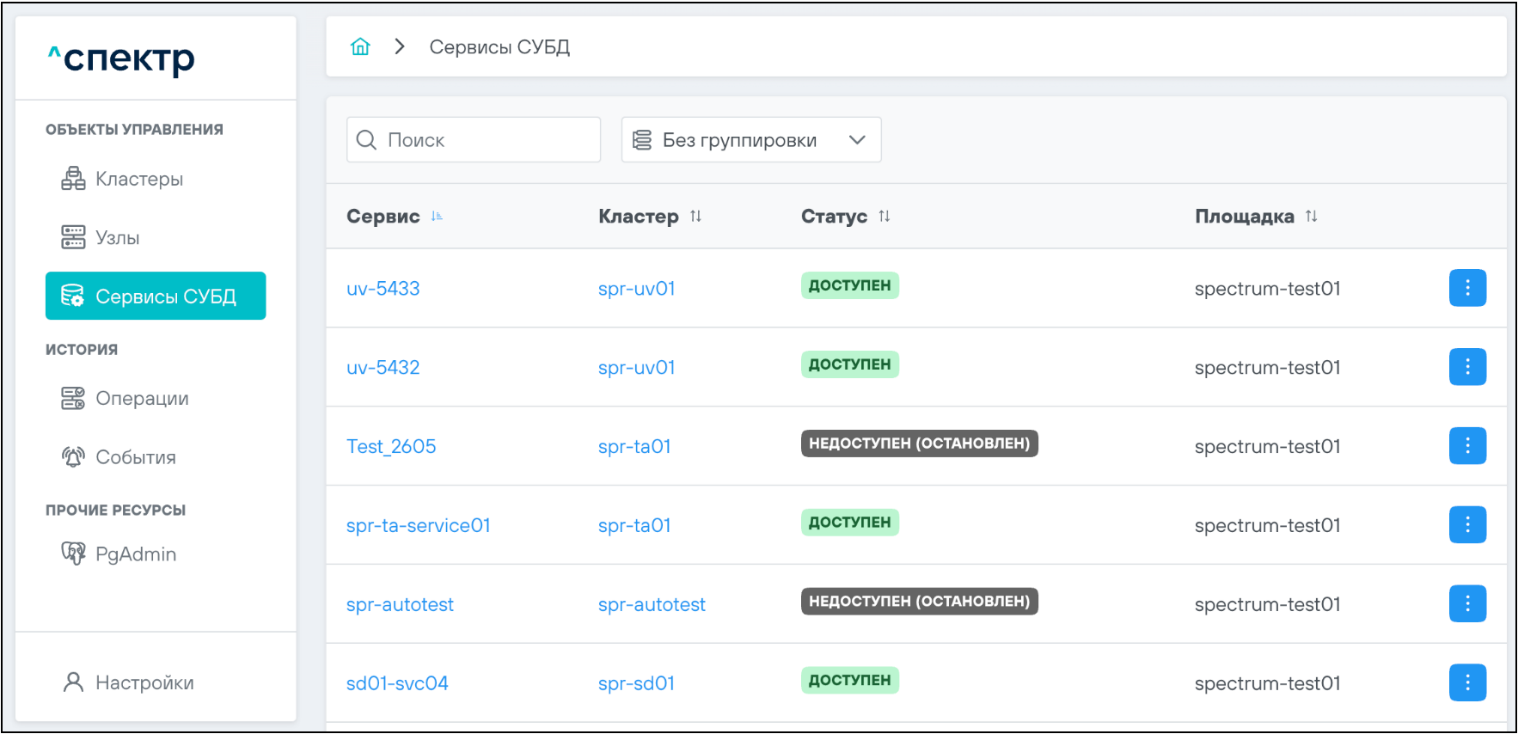Click the home icon in breadcrumb
The width and height of the screenshot is (1518, 734).
360,47
